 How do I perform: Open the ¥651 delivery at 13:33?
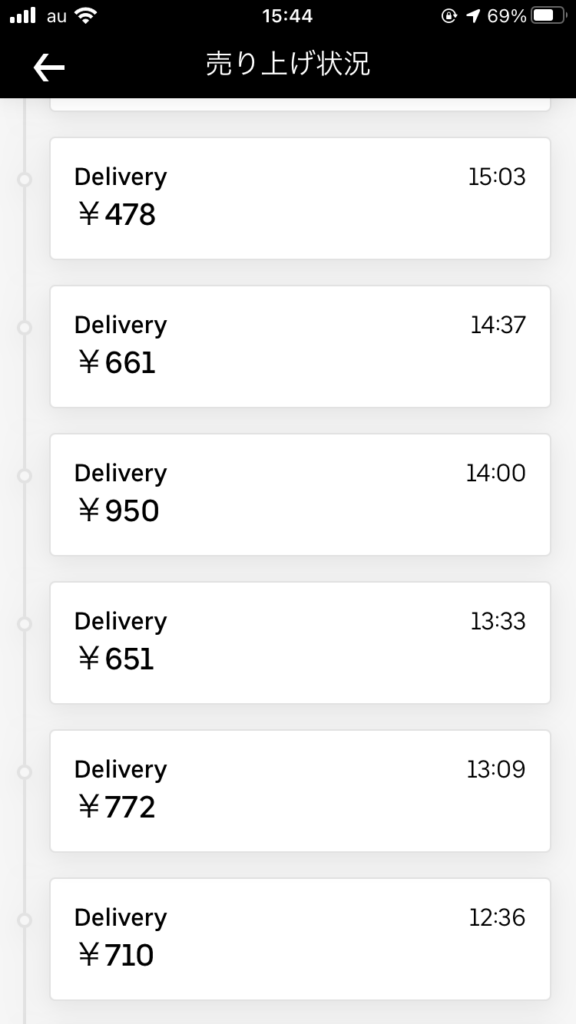pos(300,643)
